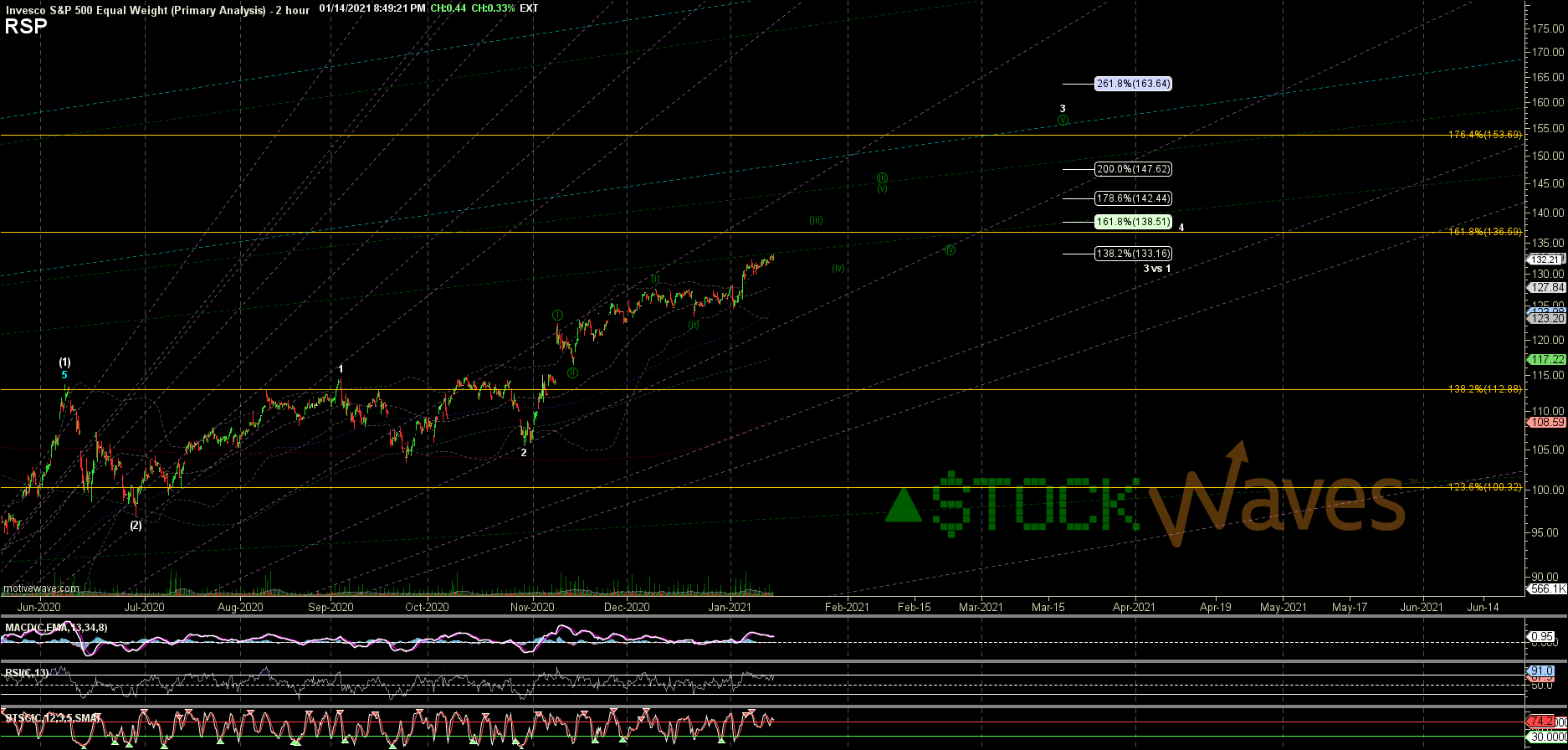
Task: Click the 123.20 price axis tag
Action: point(1546,318)
